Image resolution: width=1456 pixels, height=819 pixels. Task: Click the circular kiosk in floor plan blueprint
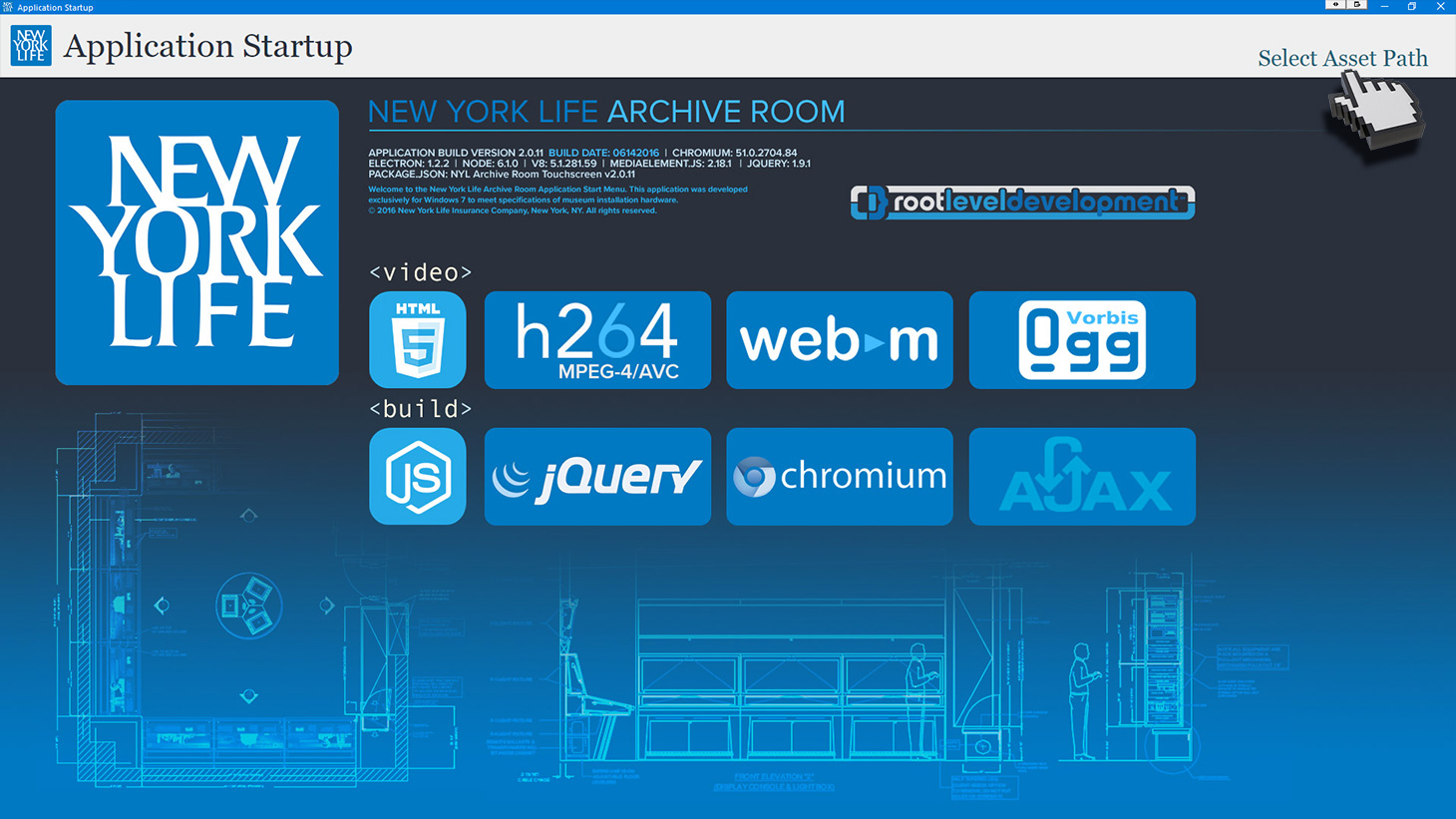click(248, 606)
